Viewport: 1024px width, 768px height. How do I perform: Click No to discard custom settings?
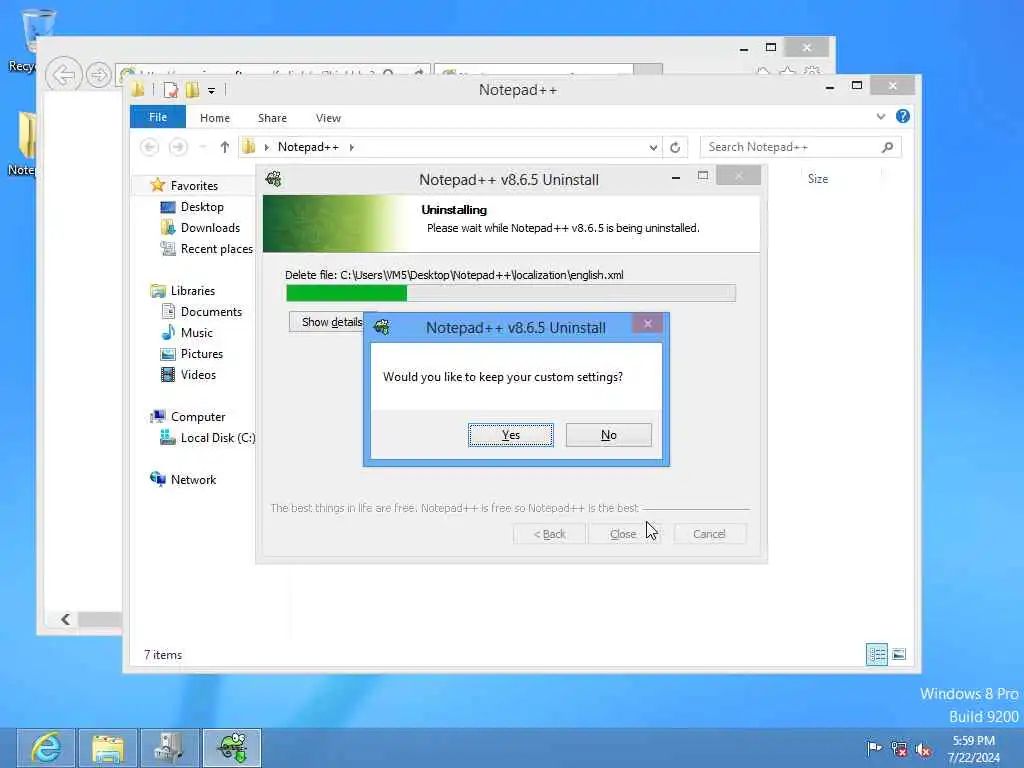609,435
